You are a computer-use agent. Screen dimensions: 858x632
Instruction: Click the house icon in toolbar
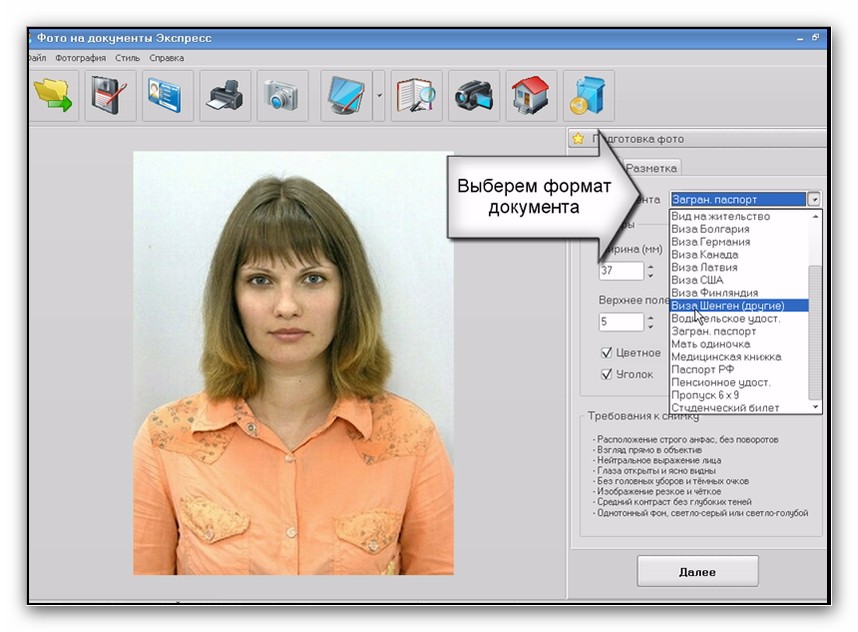[531, 96]
